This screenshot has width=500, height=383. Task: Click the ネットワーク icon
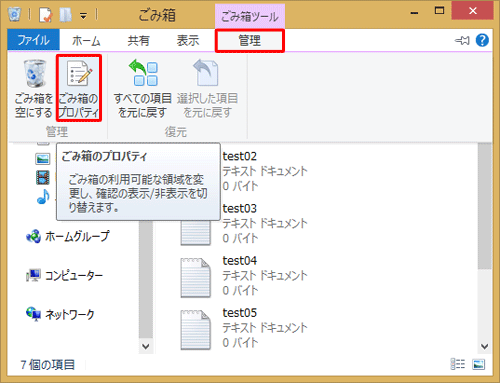point(33,314)
